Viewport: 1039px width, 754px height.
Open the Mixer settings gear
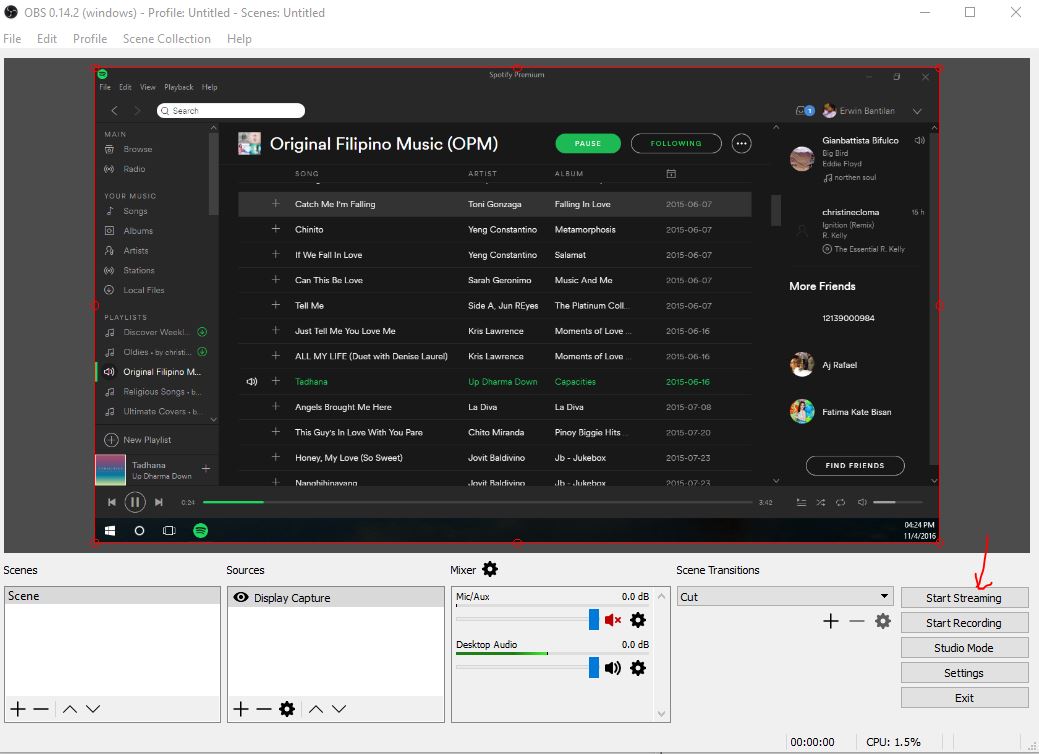pos(490,569)
